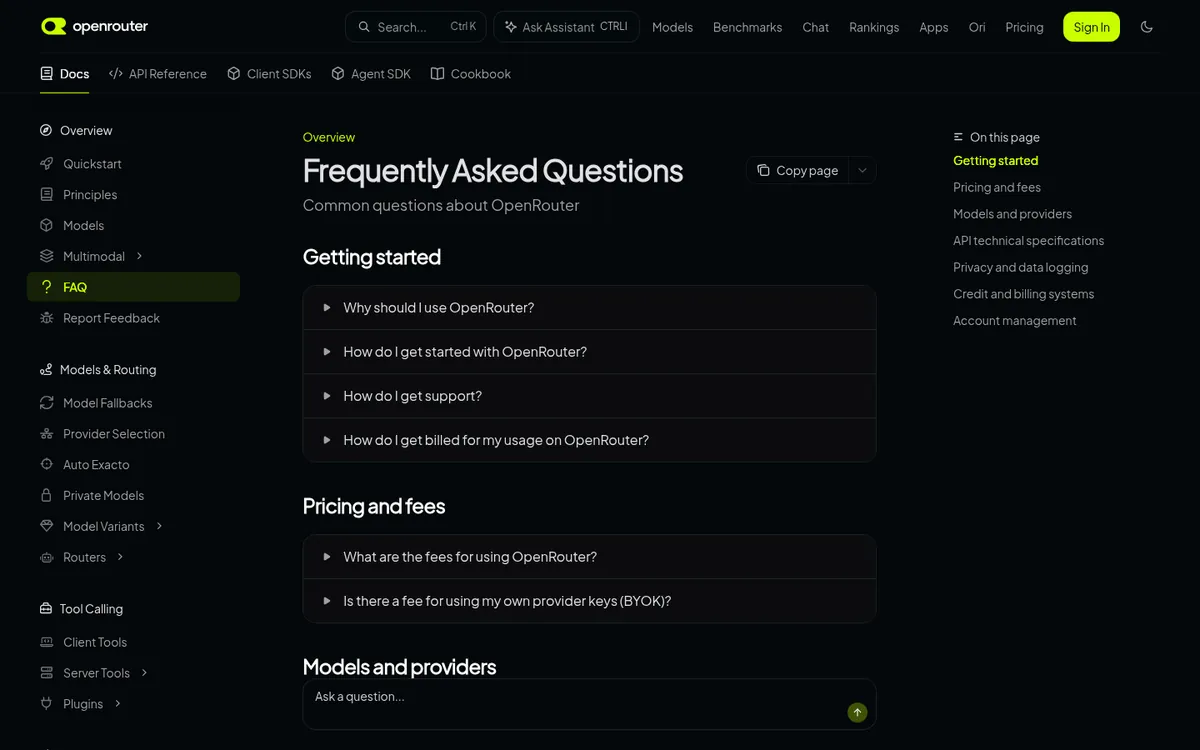Click the Plugins plug icon
Image resolution: width=1200 pixels, height=750 pixels.
pos(46,703)
